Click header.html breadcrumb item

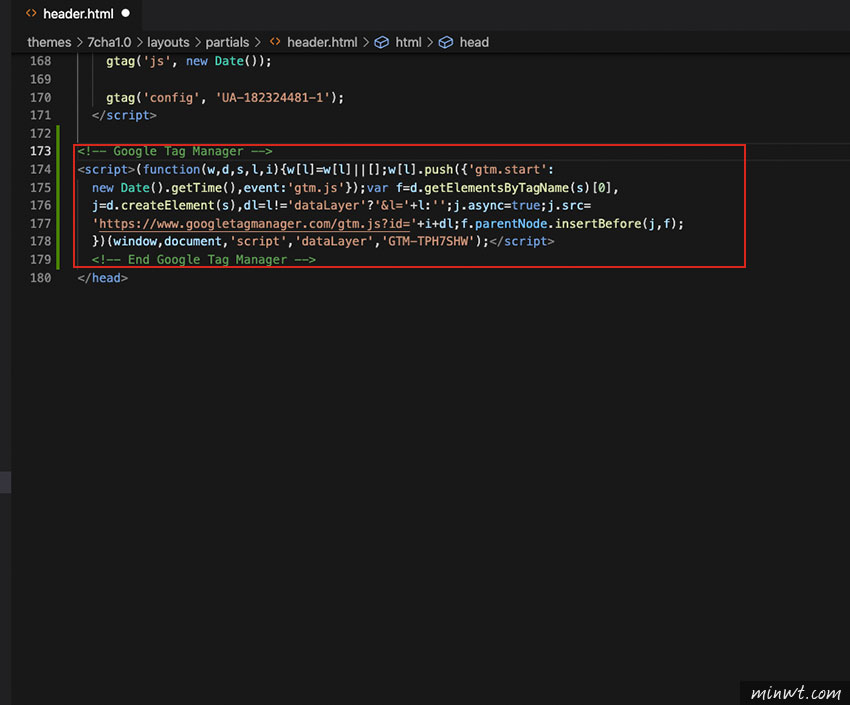(322, 42)
